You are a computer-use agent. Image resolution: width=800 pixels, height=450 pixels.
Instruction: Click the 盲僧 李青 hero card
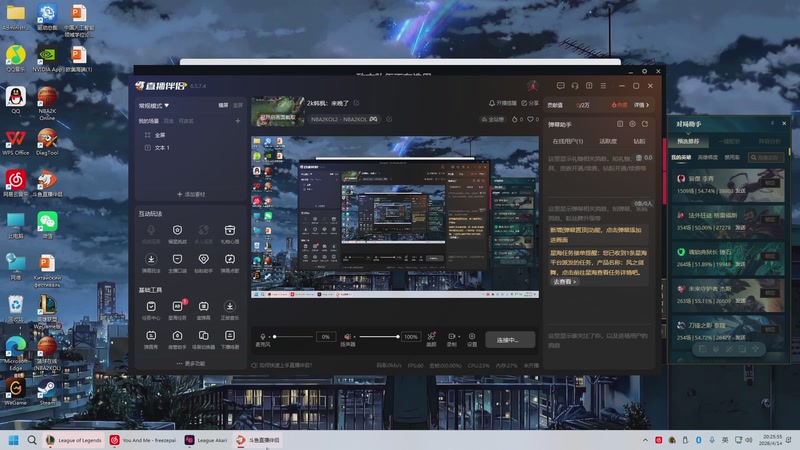[728, 185]
